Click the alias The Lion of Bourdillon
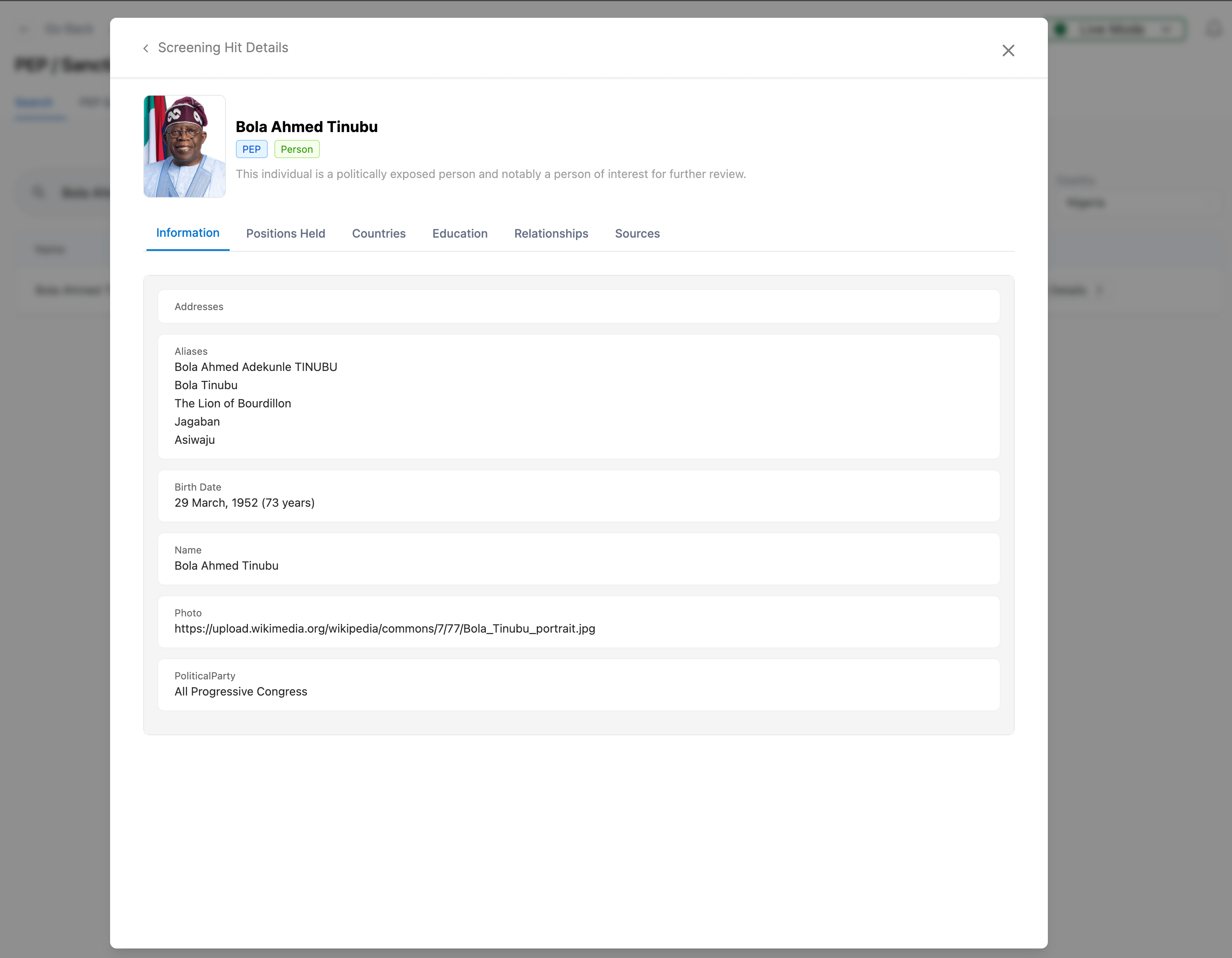Viewport: 1232px width, 958px height. coord(233,403)
